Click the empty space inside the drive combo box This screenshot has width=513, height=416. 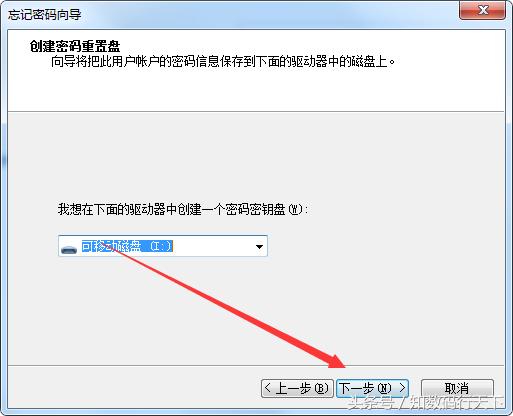click(212, 247)
